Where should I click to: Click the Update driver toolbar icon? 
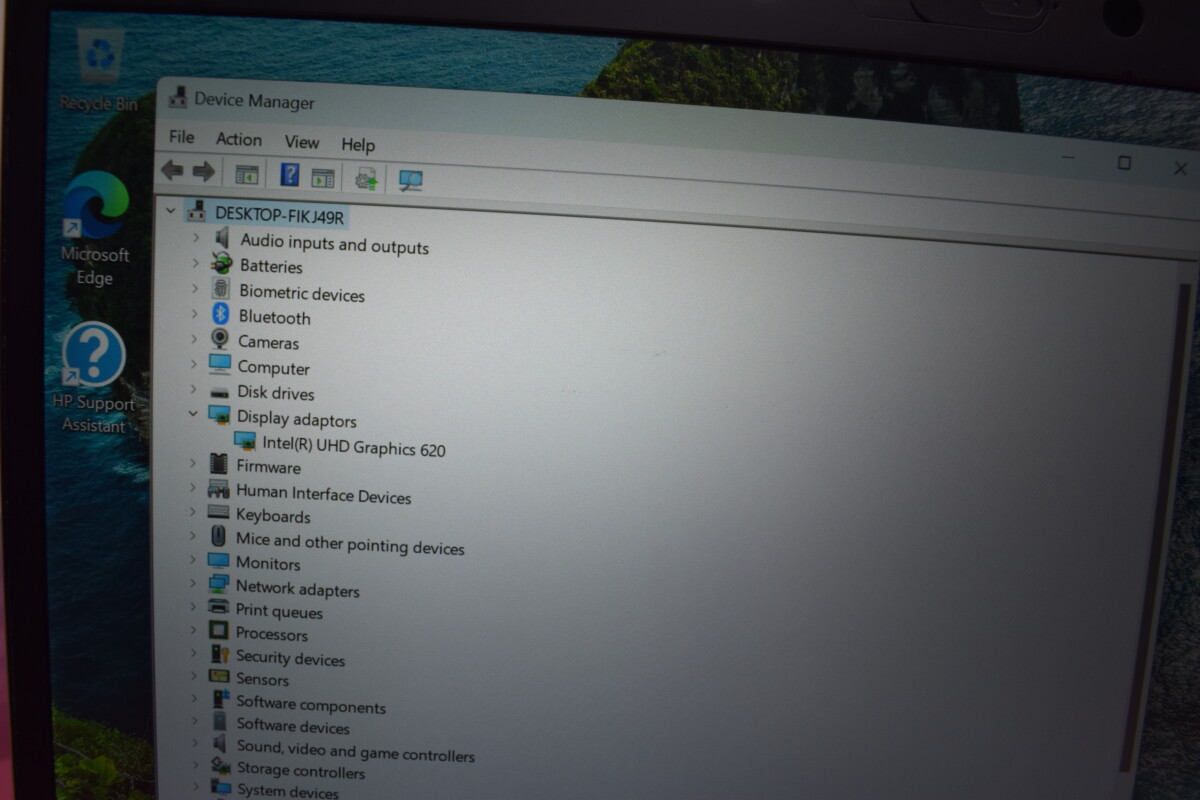click(366, 179)
